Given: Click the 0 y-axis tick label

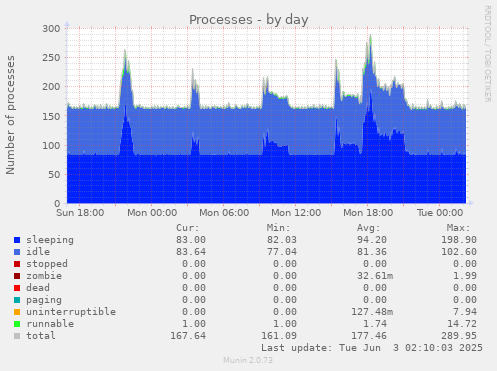Looking at the screenshot, I should coord(57,203).
